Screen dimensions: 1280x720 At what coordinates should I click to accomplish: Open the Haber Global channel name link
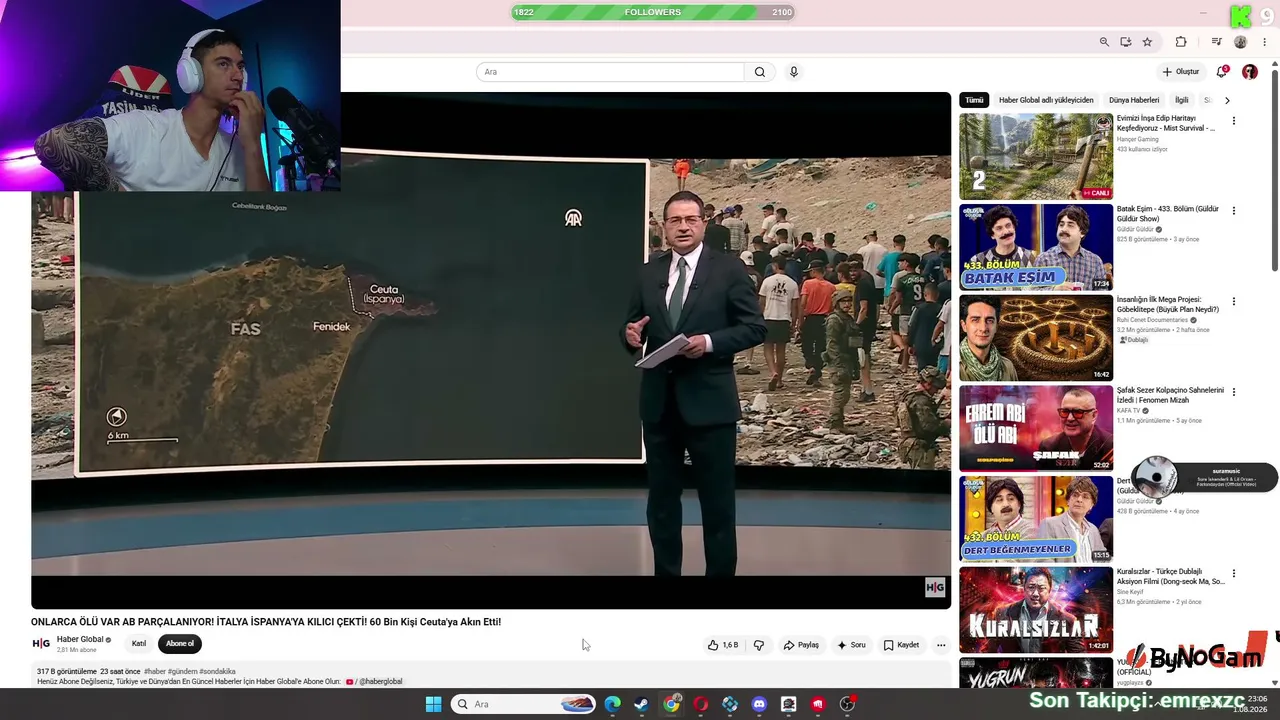[81, 640]
